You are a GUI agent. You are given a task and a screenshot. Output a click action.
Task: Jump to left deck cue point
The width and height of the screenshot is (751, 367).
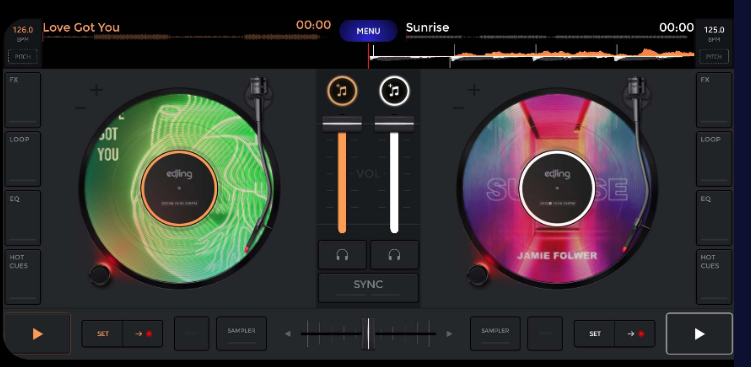point(143,333)
